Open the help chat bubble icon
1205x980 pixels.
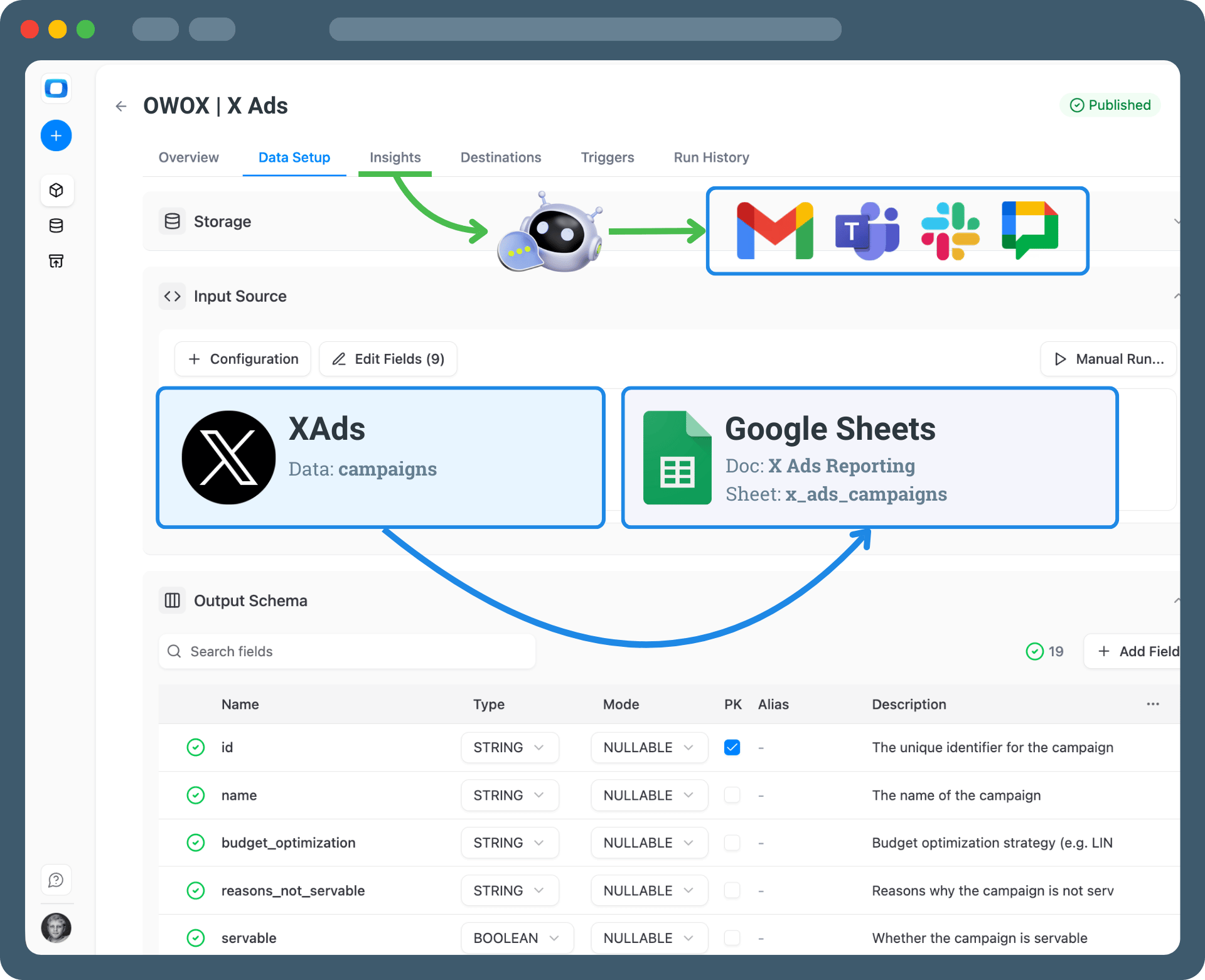coord(56,880)
